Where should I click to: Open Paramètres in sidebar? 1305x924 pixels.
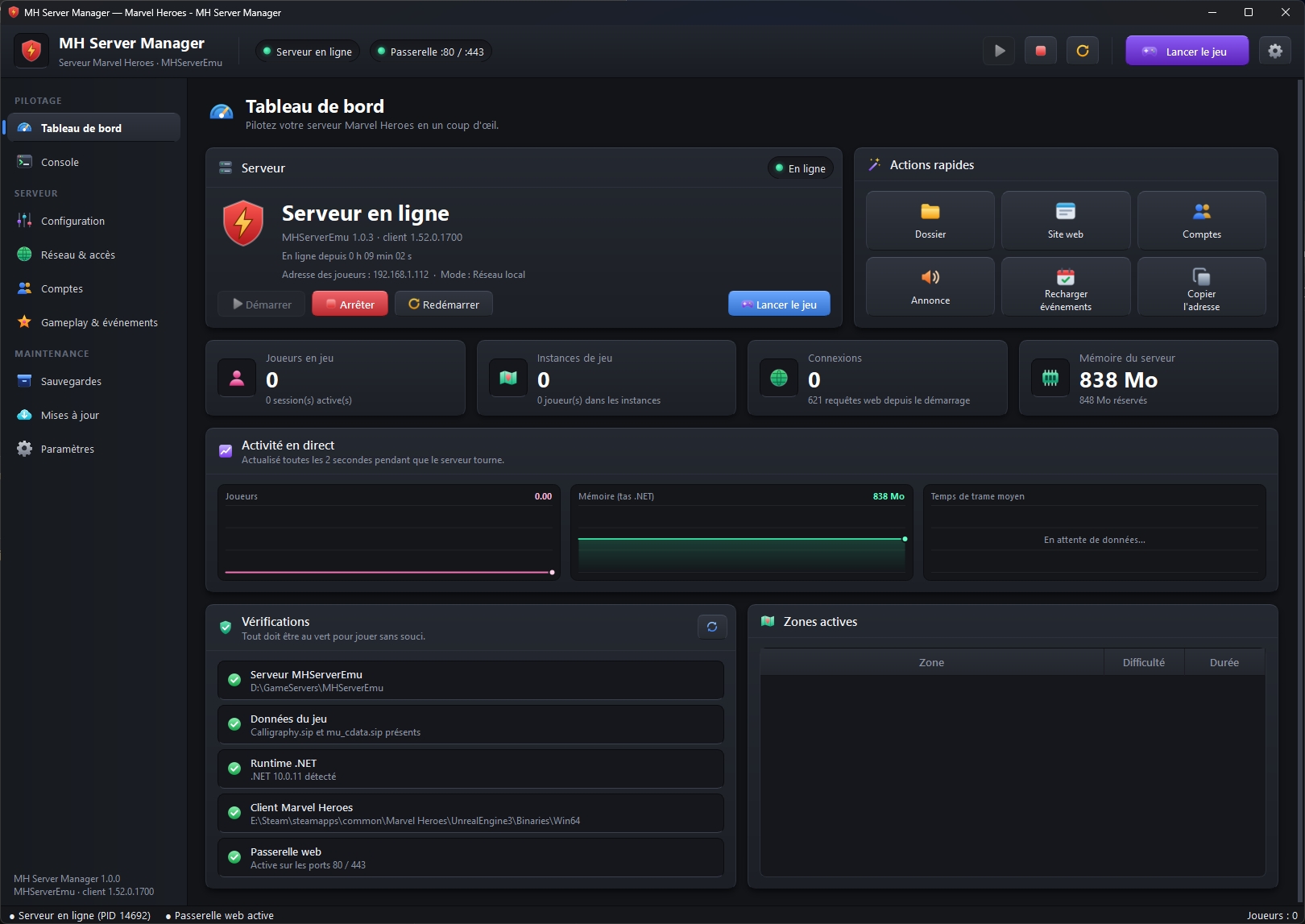coord(93,449)
